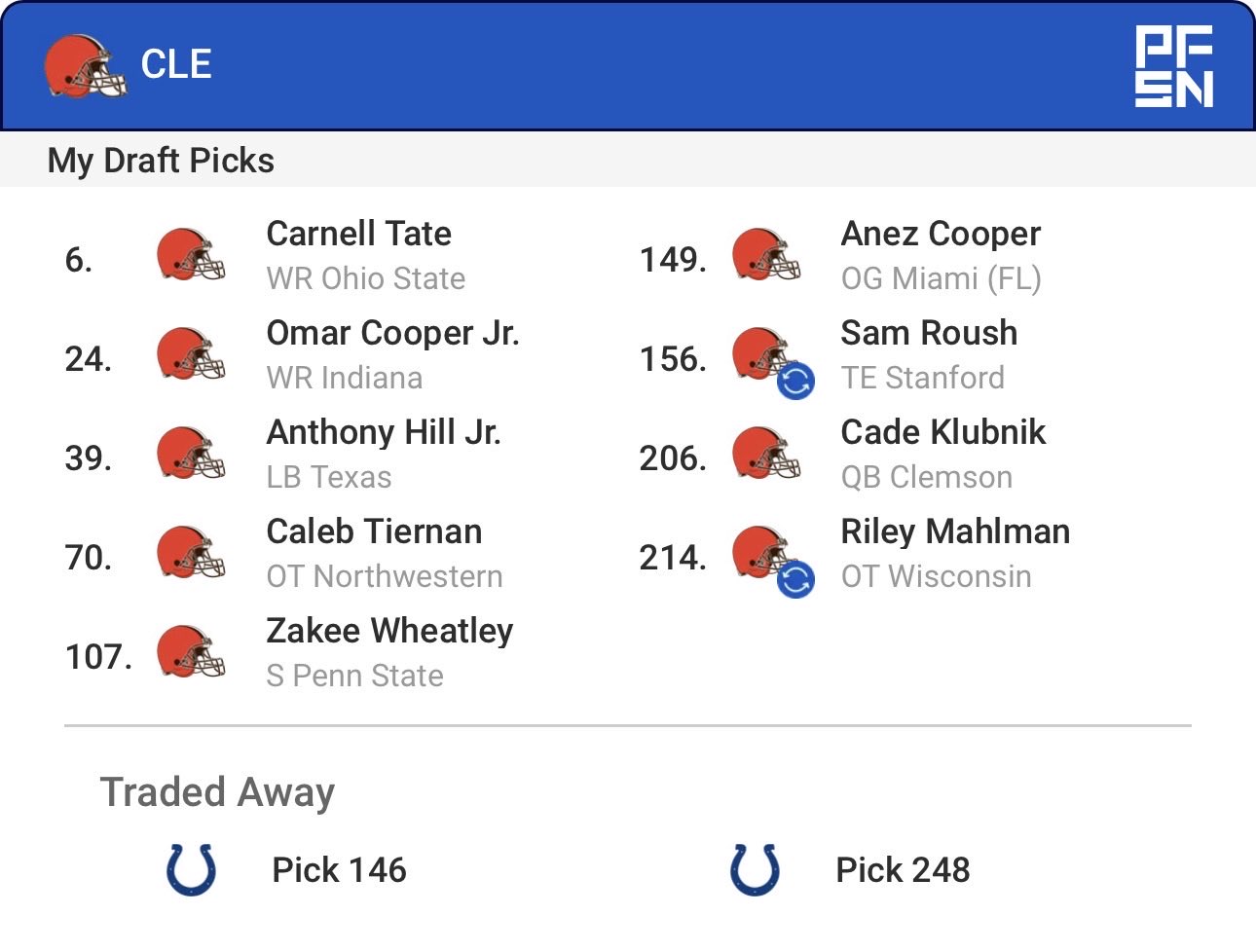The width and height of the screenshot is (1256, 952).
Task: Open Cade Klubnik's pick entry
Action: [x=942, y=433]
